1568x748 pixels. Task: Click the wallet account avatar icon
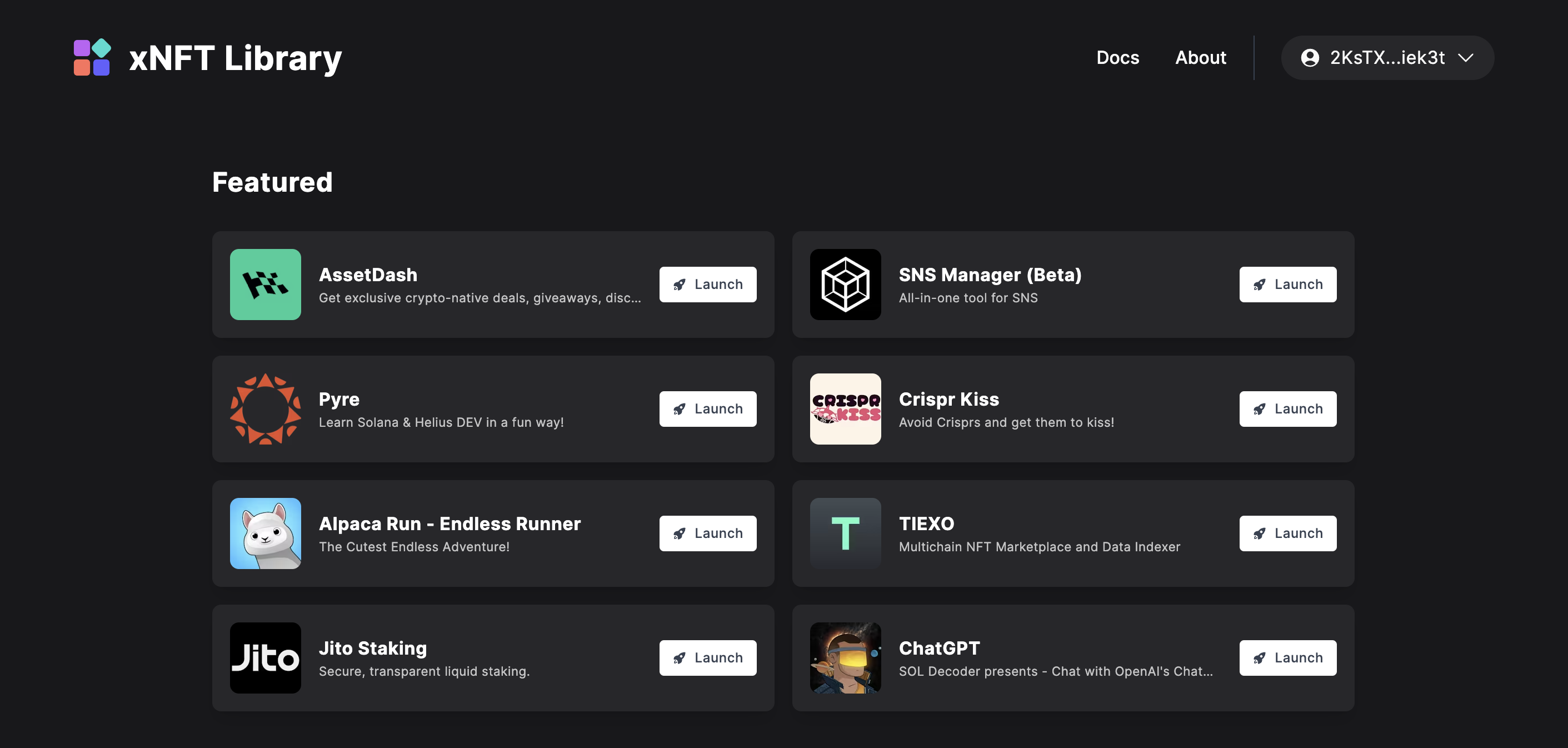pos(1309,57)
